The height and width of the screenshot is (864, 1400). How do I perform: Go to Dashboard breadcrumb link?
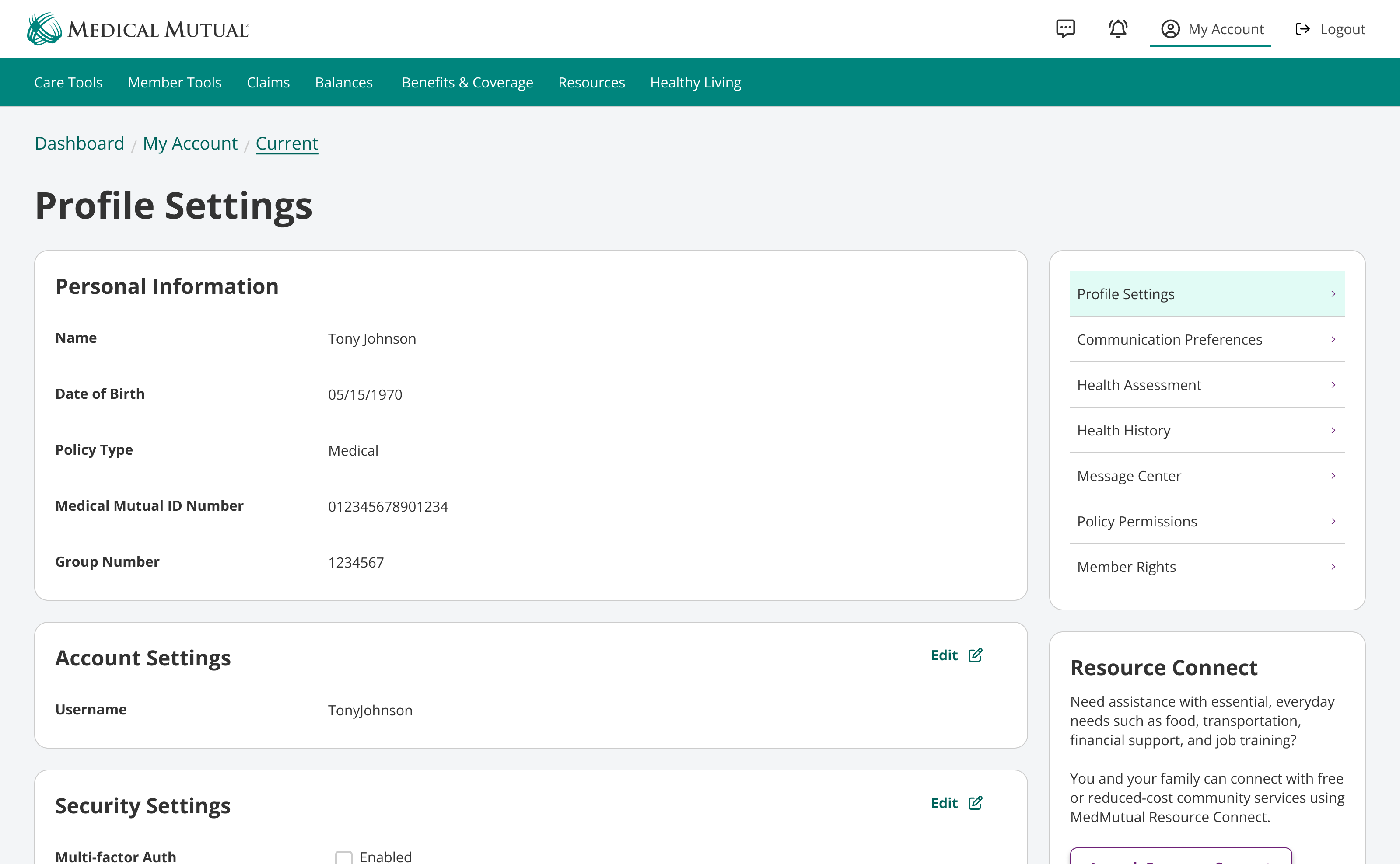[x=80, y=143]
